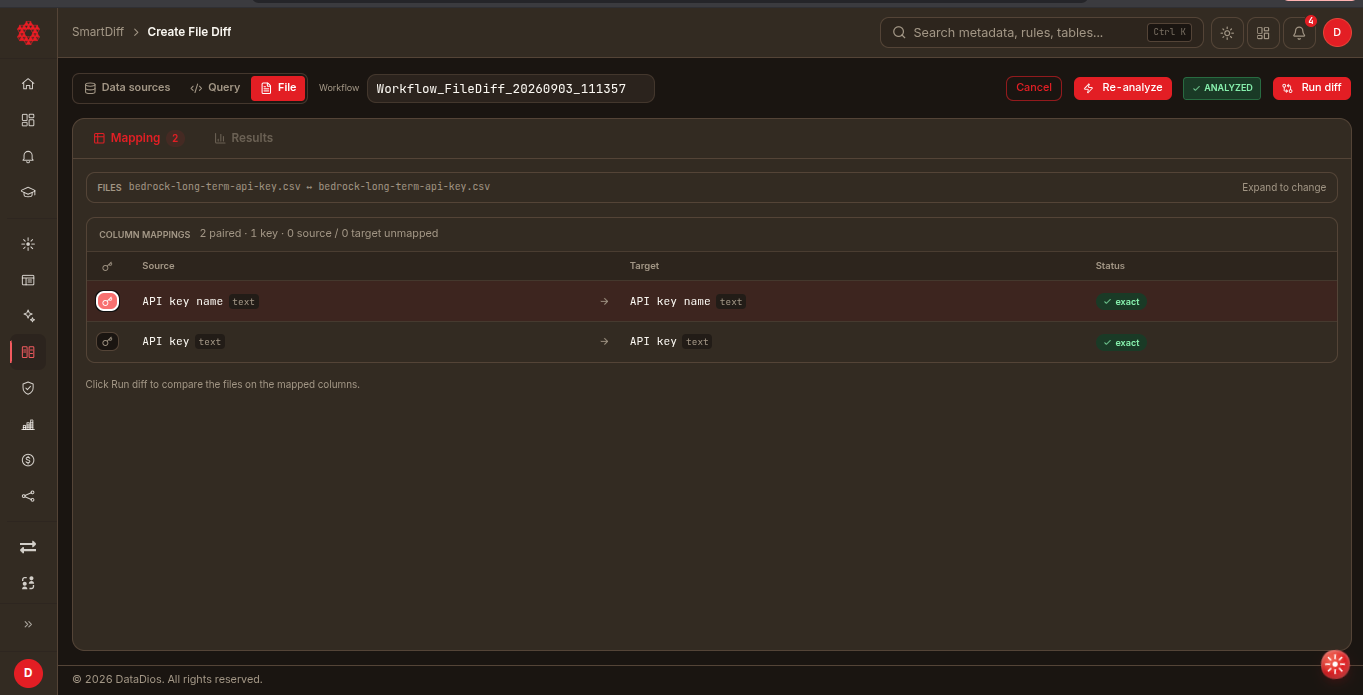Switch to the Query mode
1363x695 pixels.
215,88
